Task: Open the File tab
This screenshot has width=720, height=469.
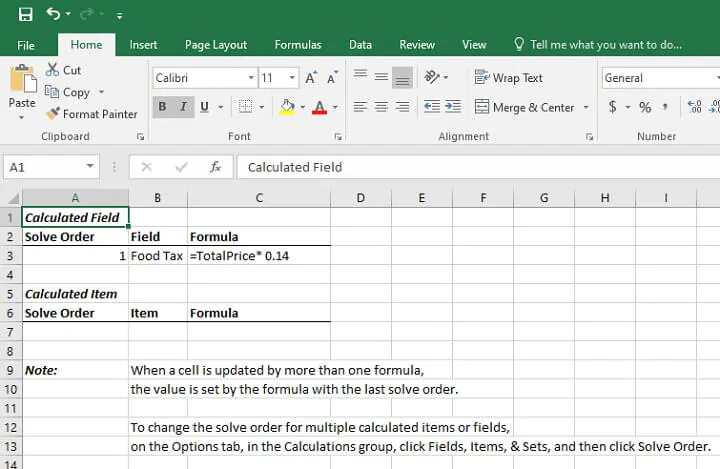Action: coord(26,45)
